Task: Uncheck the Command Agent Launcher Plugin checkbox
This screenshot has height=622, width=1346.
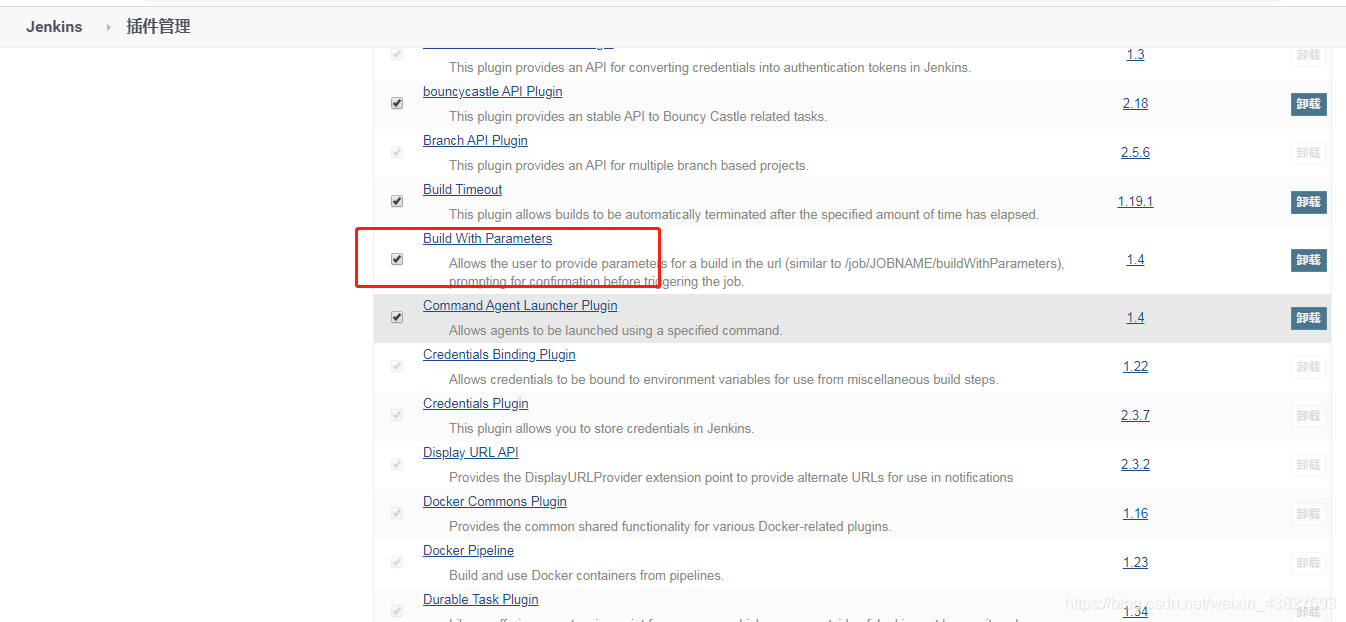Action: (397, 317)
